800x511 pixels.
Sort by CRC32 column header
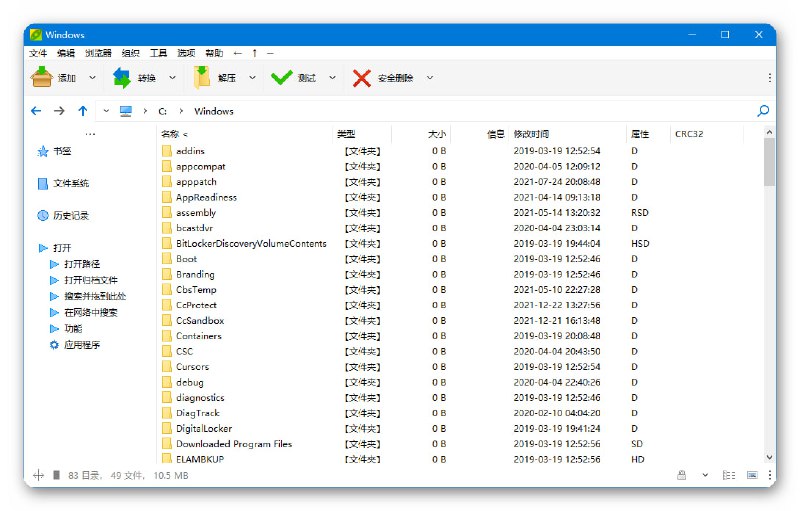point(707,134)
